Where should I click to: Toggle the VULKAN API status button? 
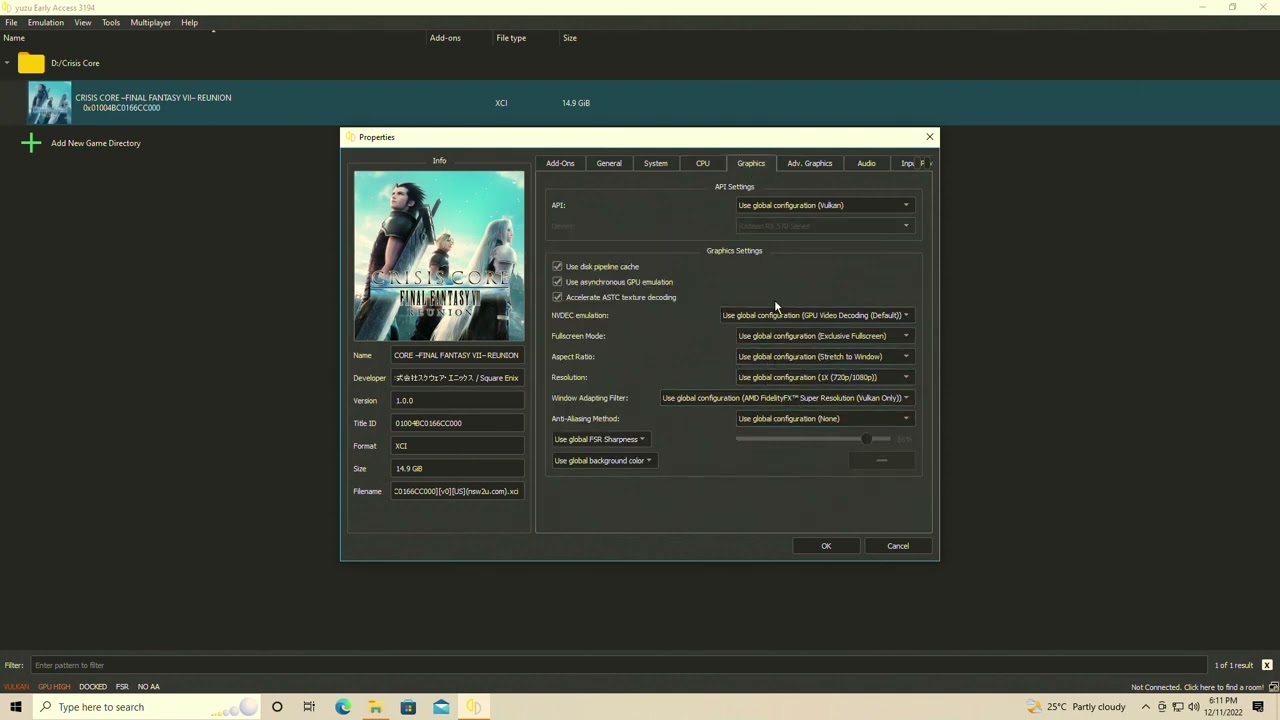16,687
